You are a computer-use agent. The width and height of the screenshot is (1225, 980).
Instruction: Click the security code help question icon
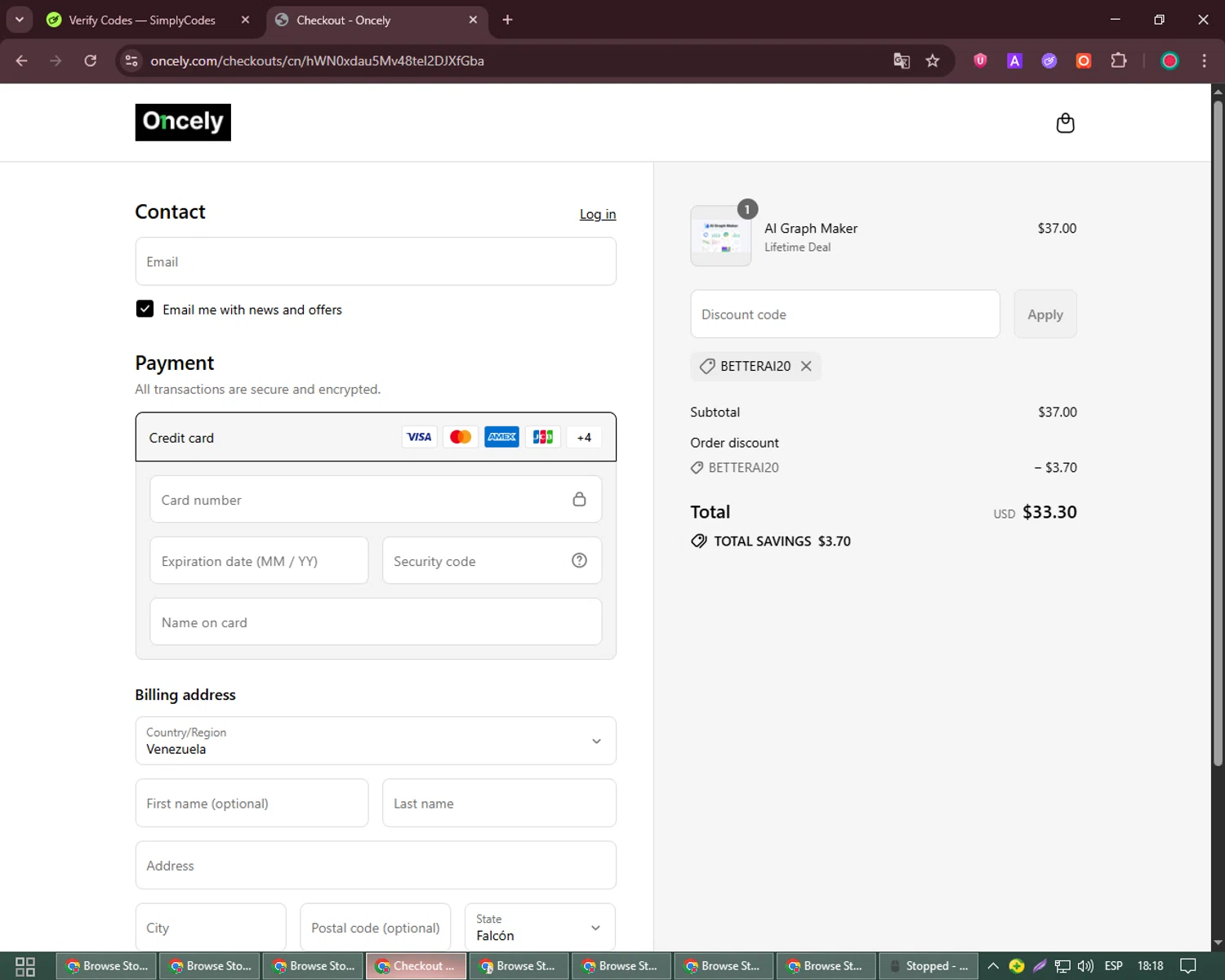(x=579, y=560)
